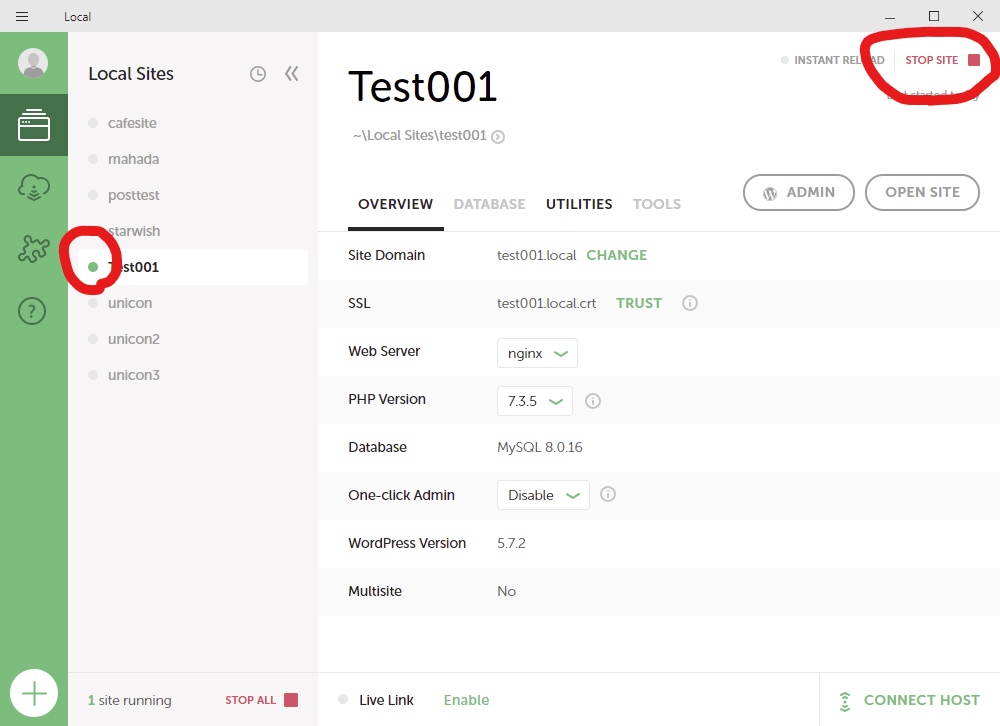The image size is (1000, 726).
Task: Click the Local Sites heading
Action: [x=131, y=74]
